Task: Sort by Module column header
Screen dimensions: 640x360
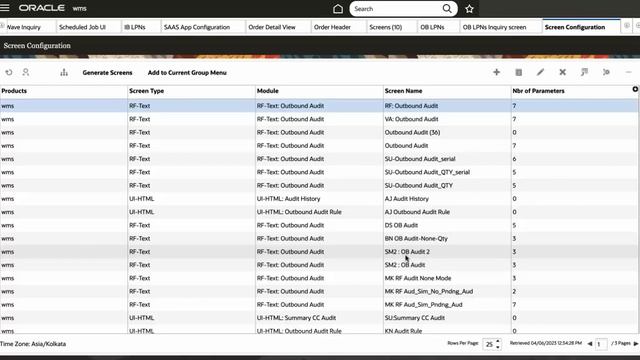Action: pyautogui.click(x=268, y=91)
